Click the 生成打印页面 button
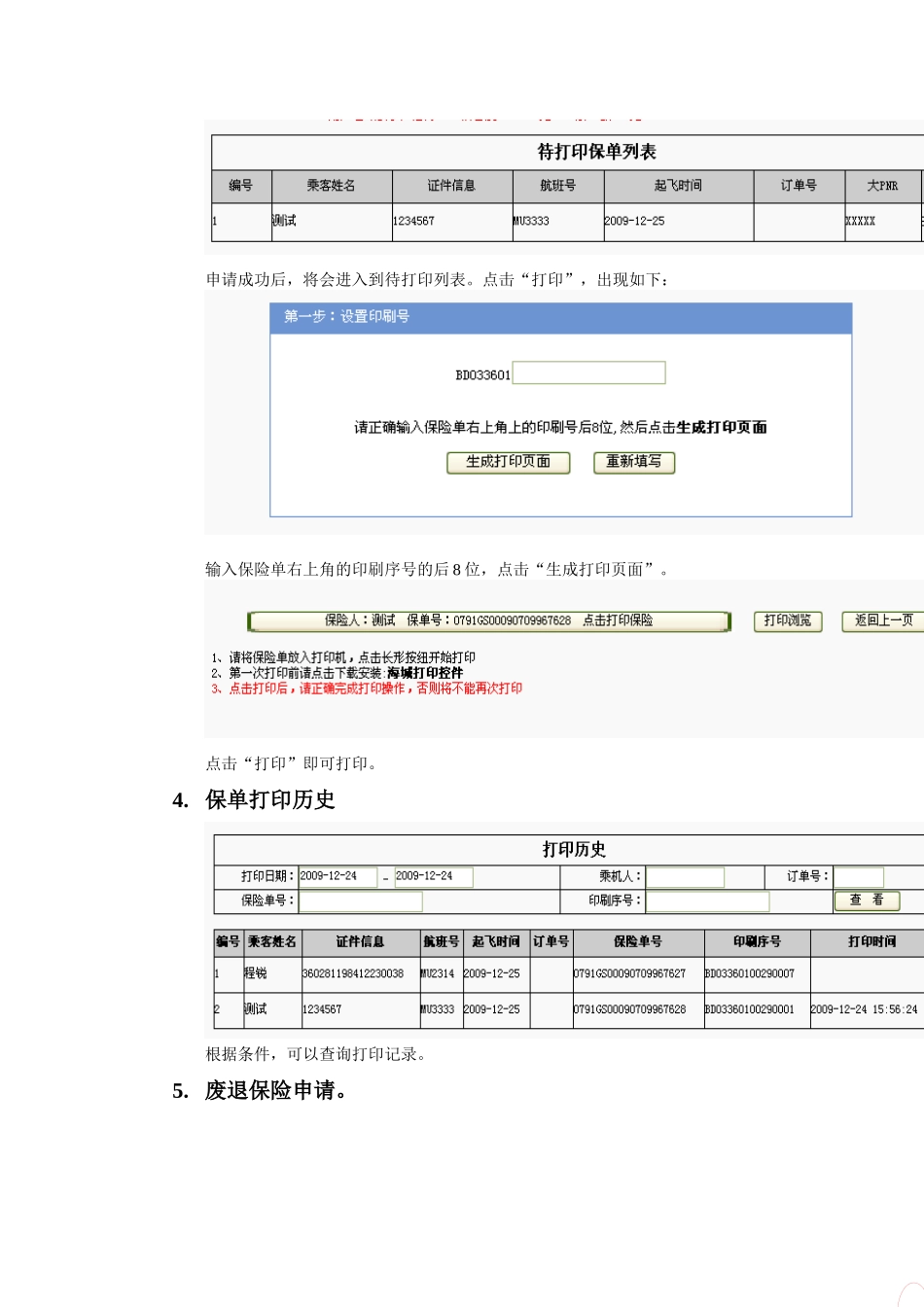The height and width of the screenshot is (1307, 924). (508, 462)
